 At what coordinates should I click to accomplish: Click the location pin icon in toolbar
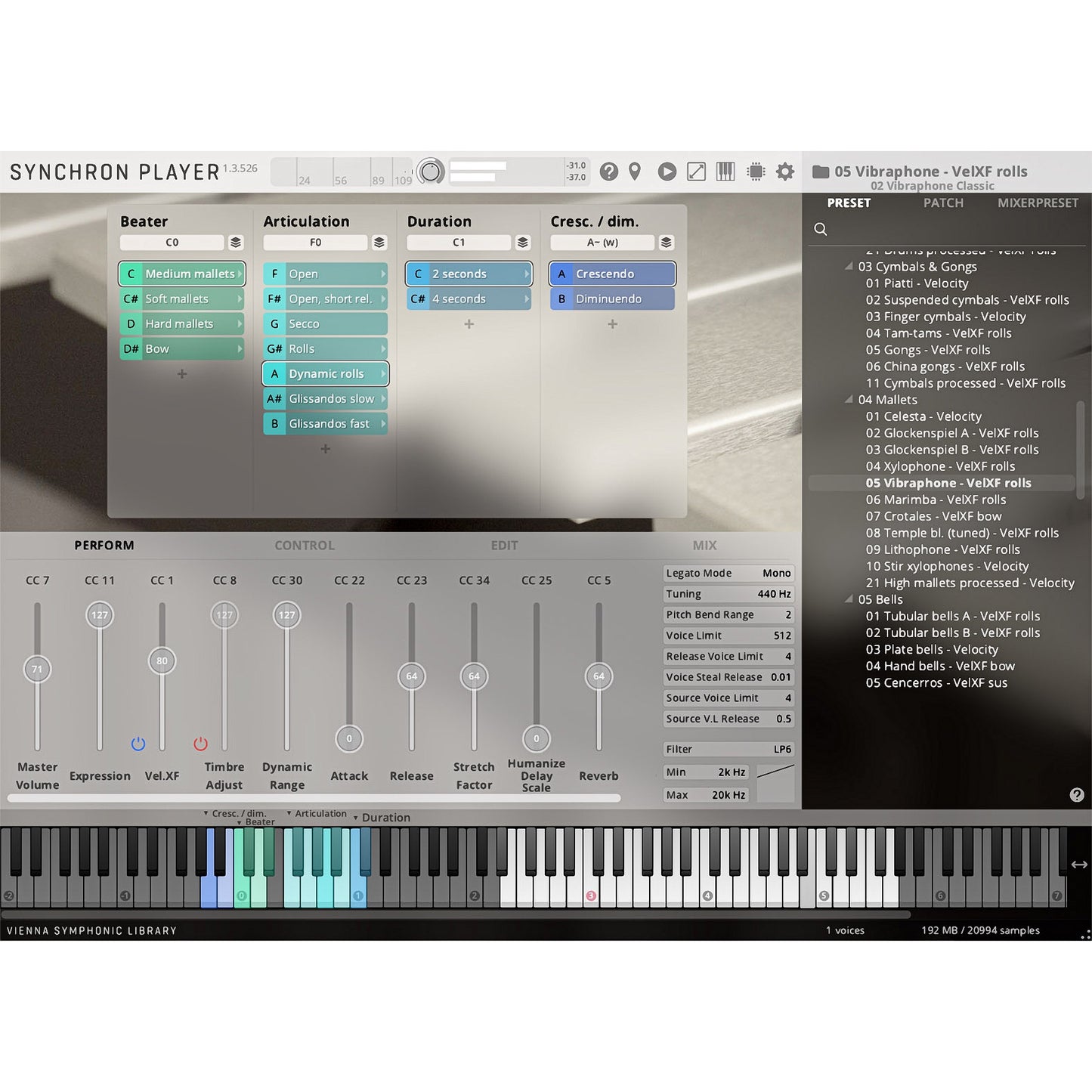click(x=635, y=172)
